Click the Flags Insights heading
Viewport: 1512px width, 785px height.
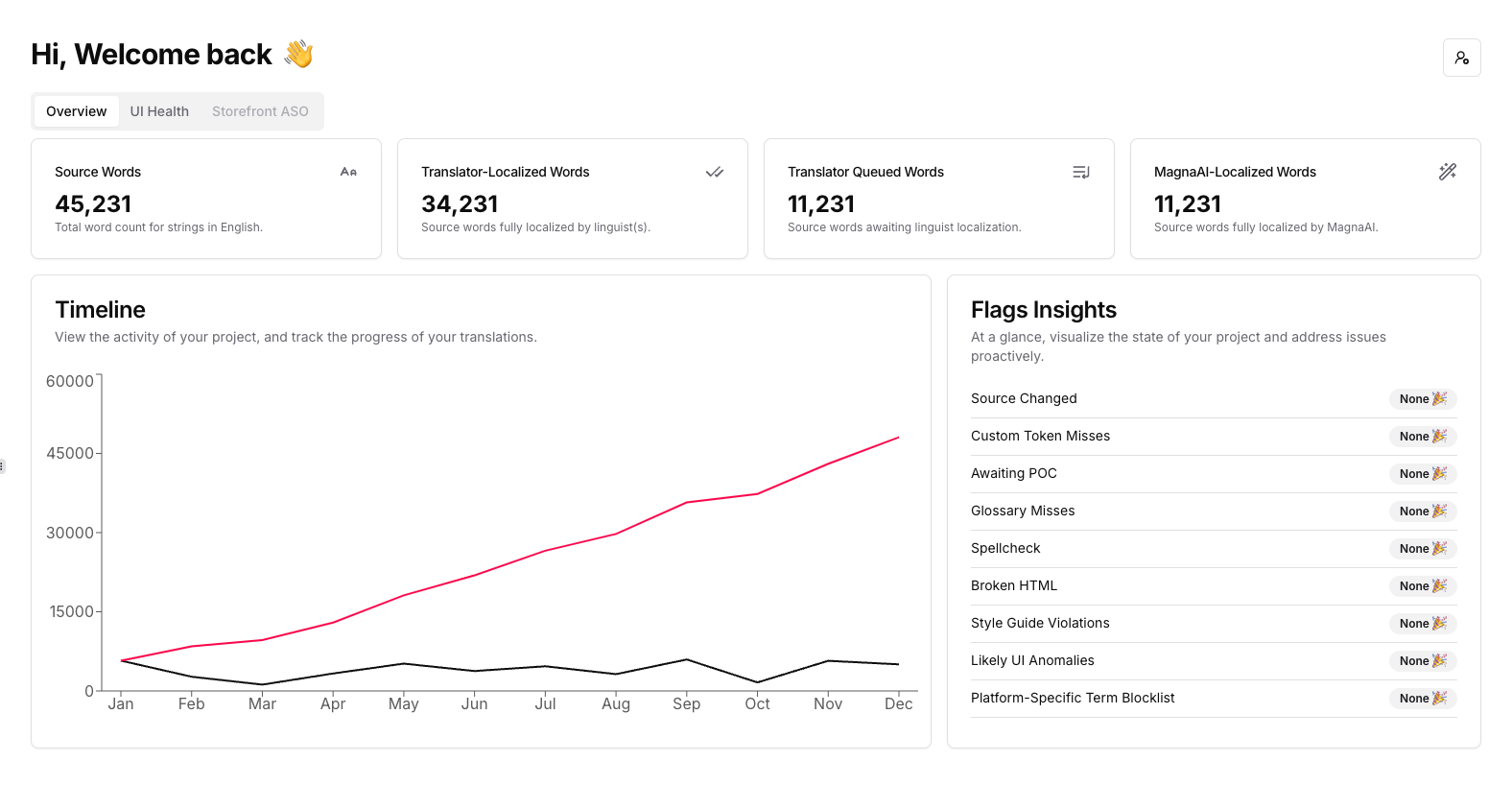point(1044,310)
